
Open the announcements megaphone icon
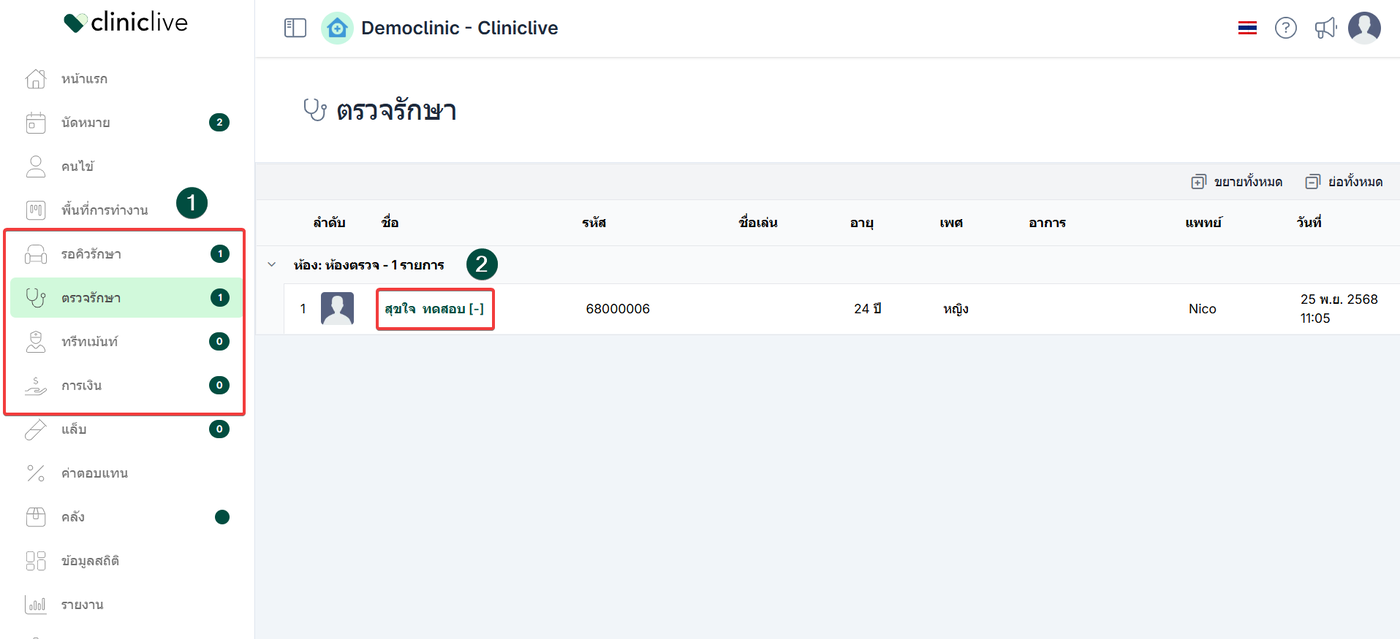1326,28
